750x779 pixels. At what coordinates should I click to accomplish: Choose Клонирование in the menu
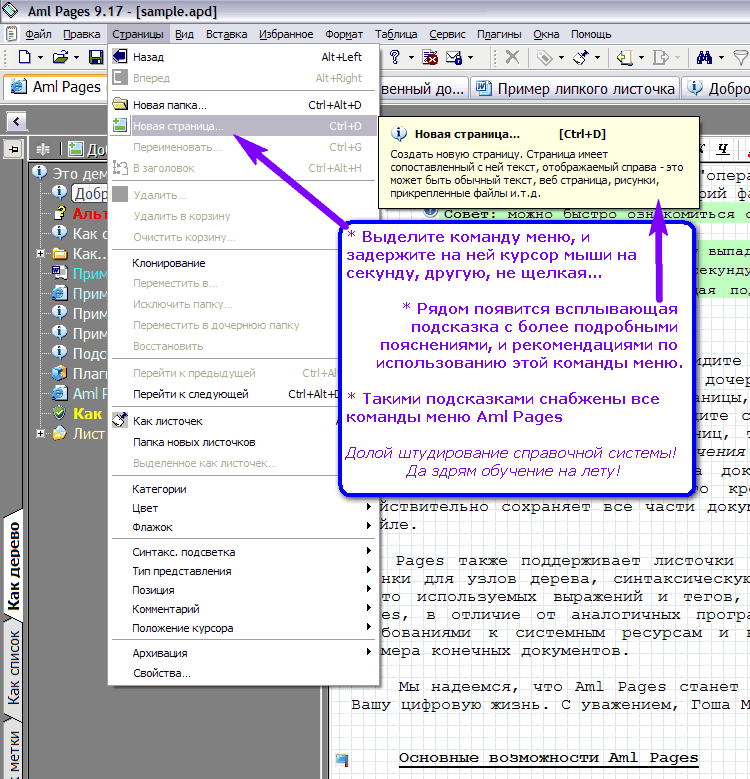tap(168, 263)
